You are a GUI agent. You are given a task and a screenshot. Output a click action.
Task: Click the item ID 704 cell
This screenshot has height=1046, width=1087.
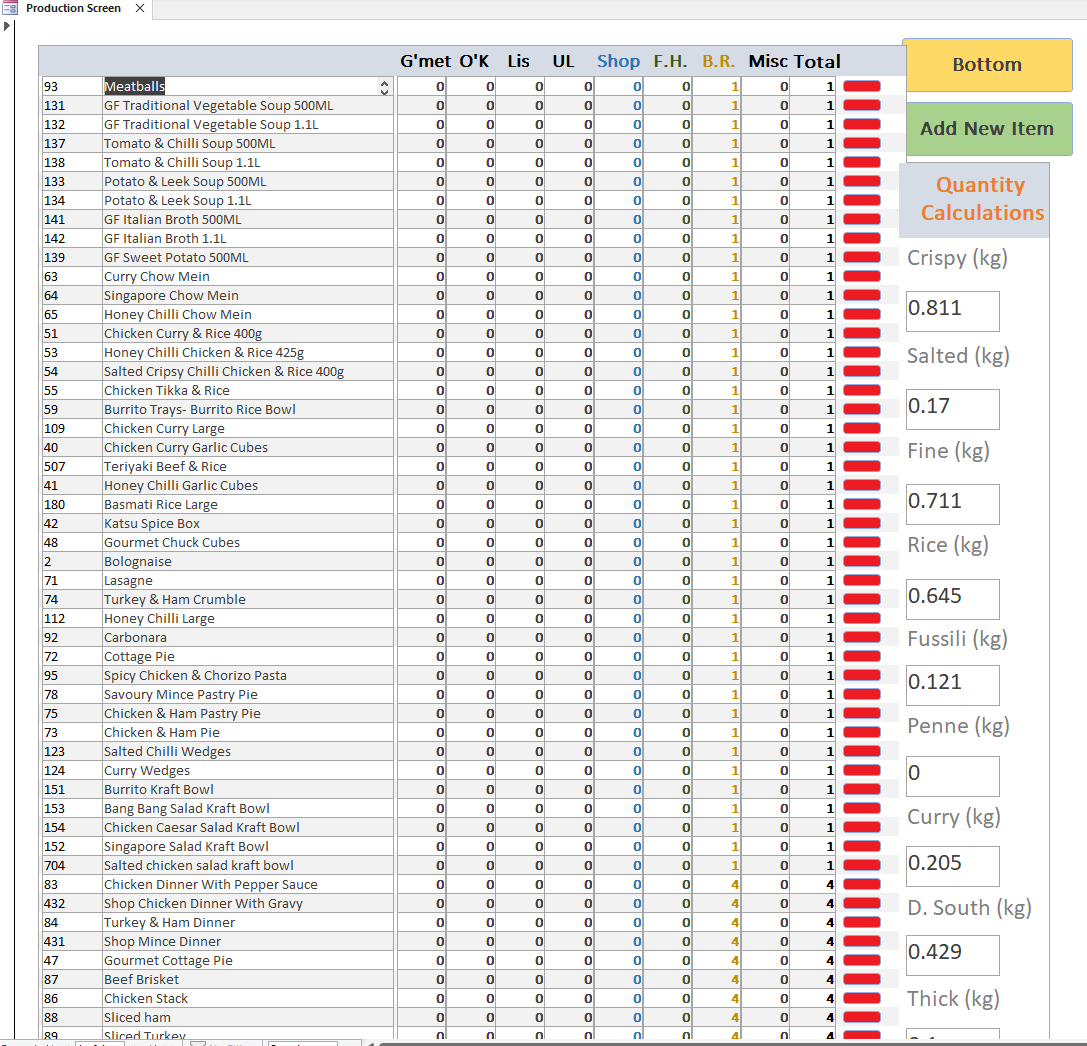[x=72, y=866]
